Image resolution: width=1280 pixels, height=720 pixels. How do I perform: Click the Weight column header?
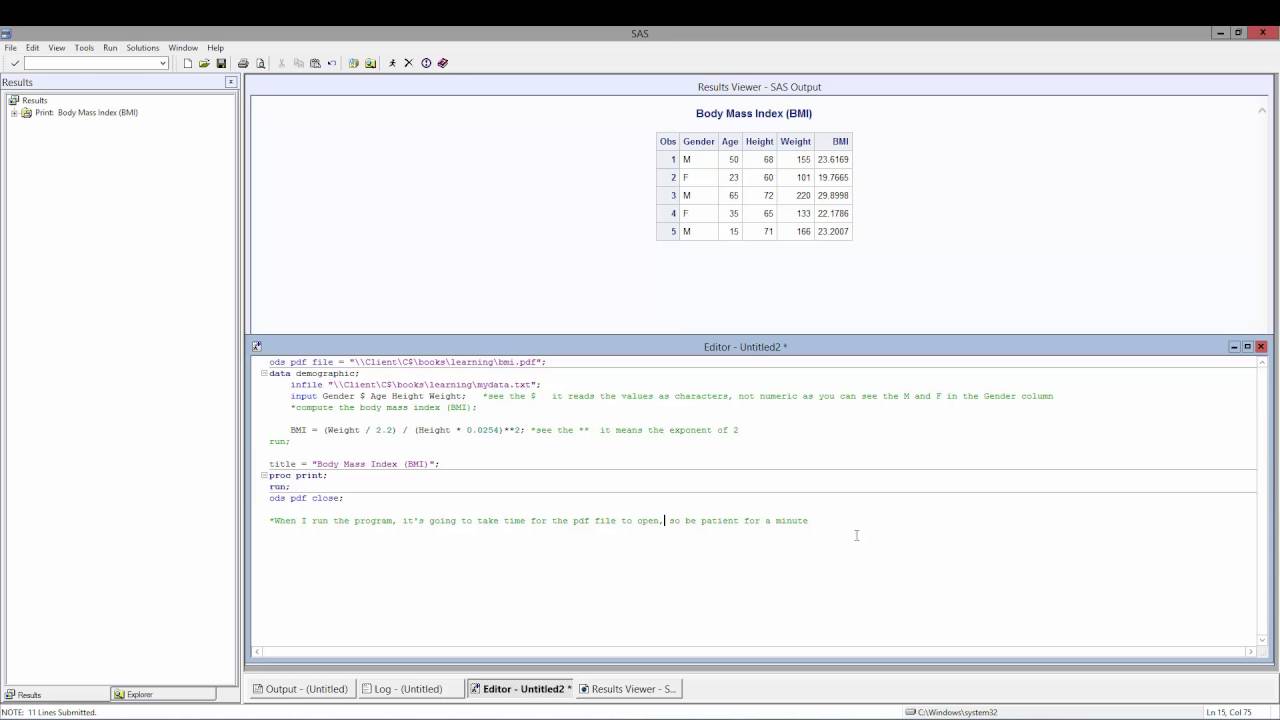point(796,142)
